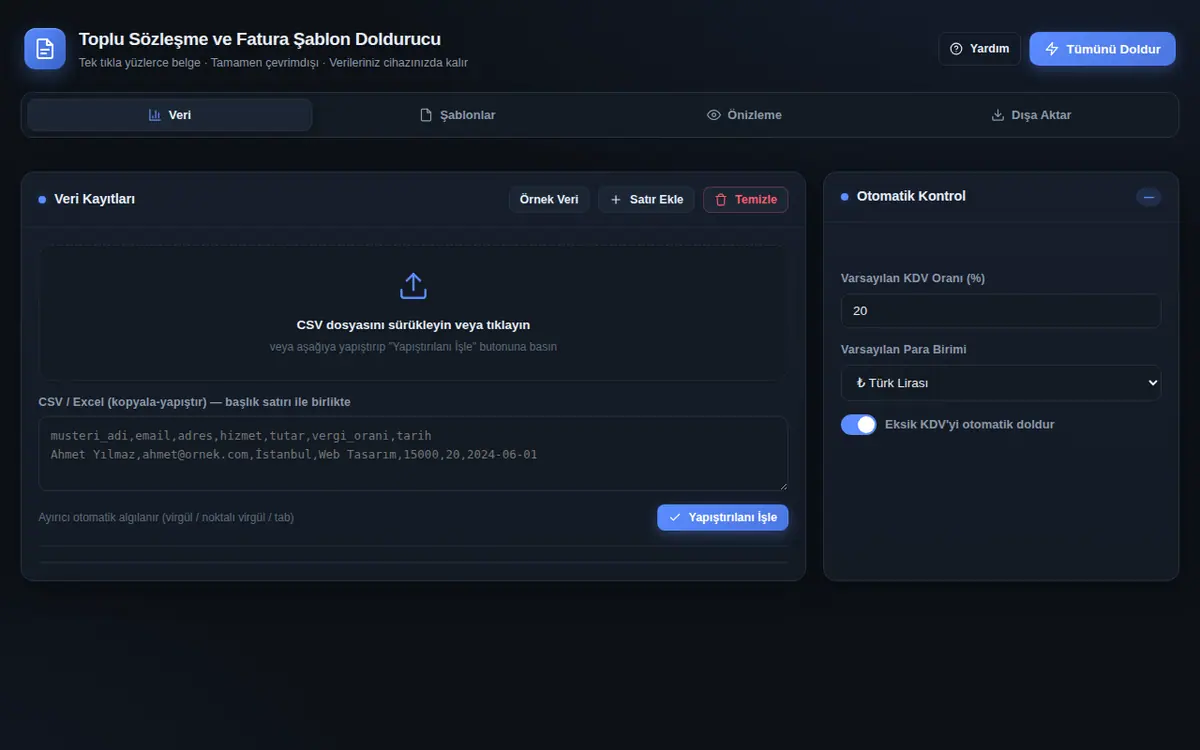Load Örnek Veri sample data
Screen dimensions: 1200x750
[549, 200]
